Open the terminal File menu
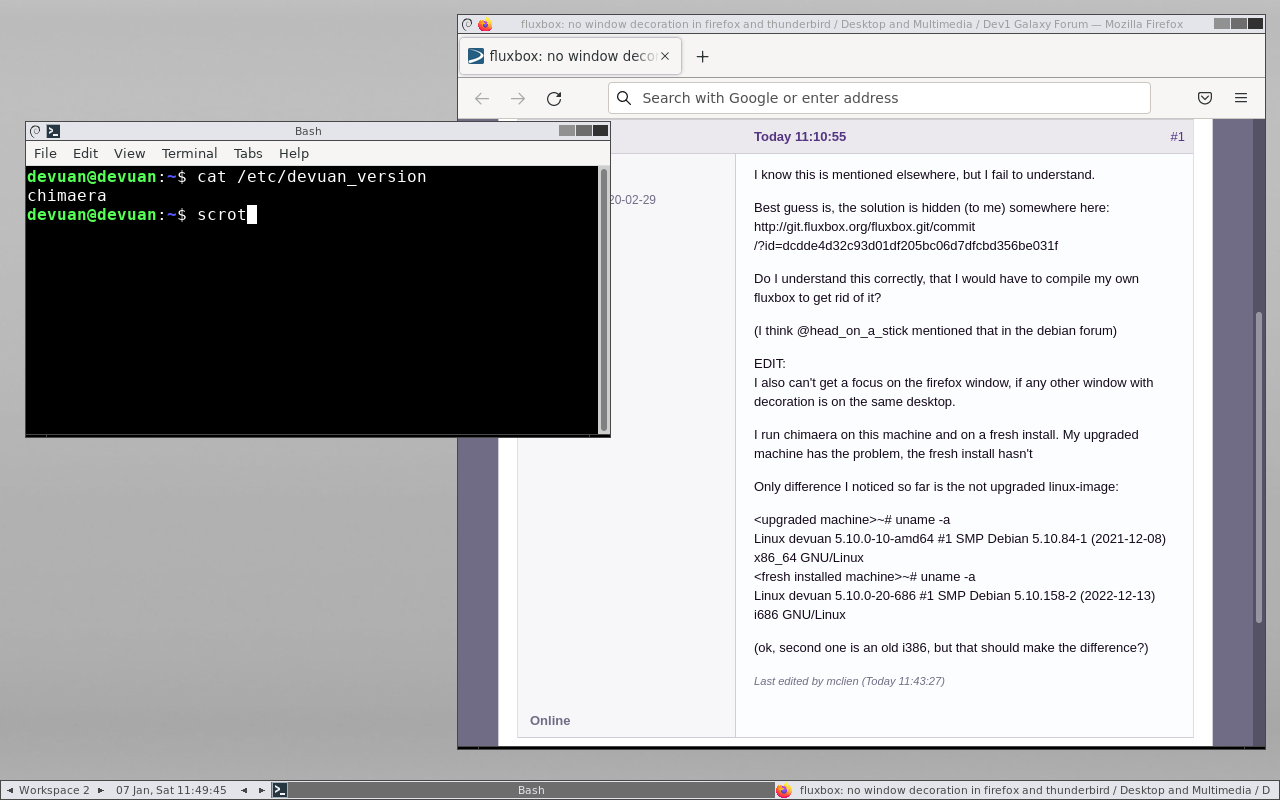The width and height of the screenshot is (1280, 800). 45,153
